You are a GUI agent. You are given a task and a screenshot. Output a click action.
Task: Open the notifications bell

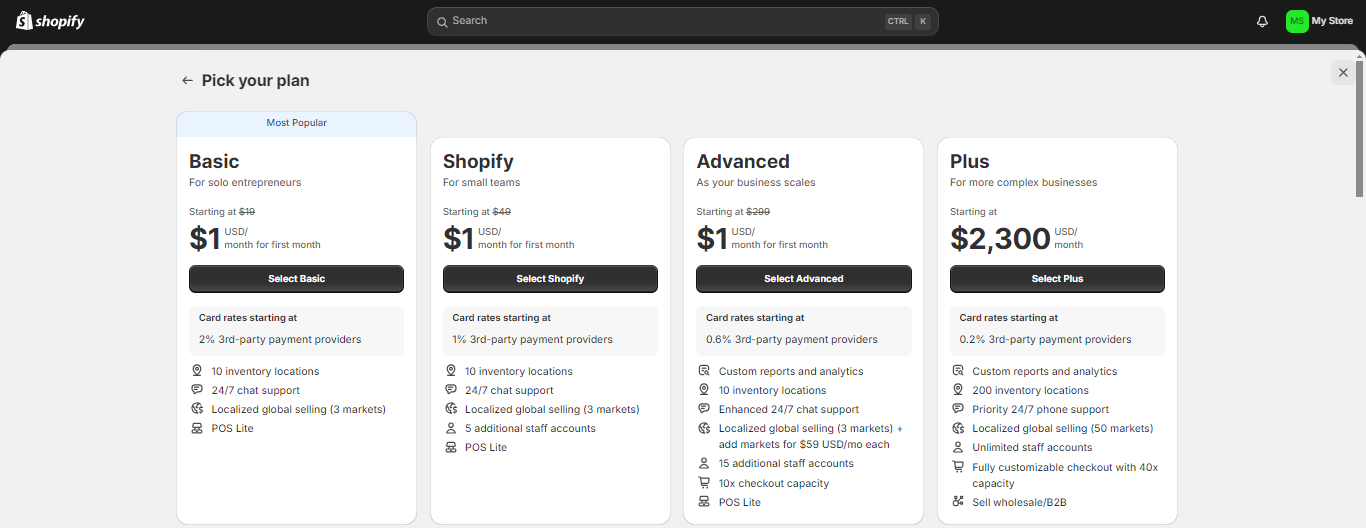point(1262,21)
